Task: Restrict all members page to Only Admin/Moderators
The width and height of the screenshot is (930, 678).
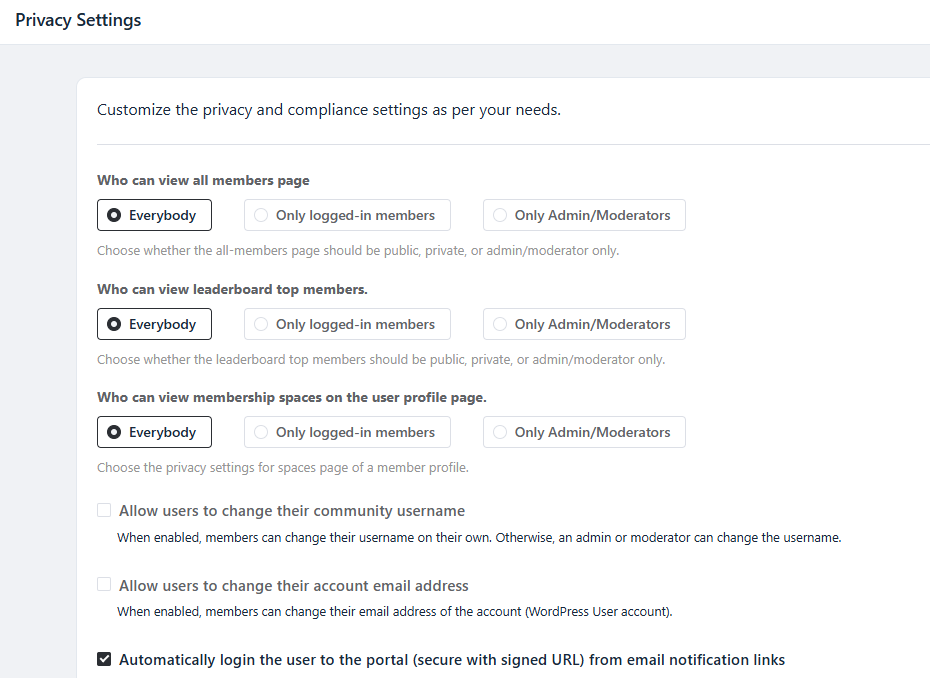Action: pyautogui.click(x=584, y=215)
